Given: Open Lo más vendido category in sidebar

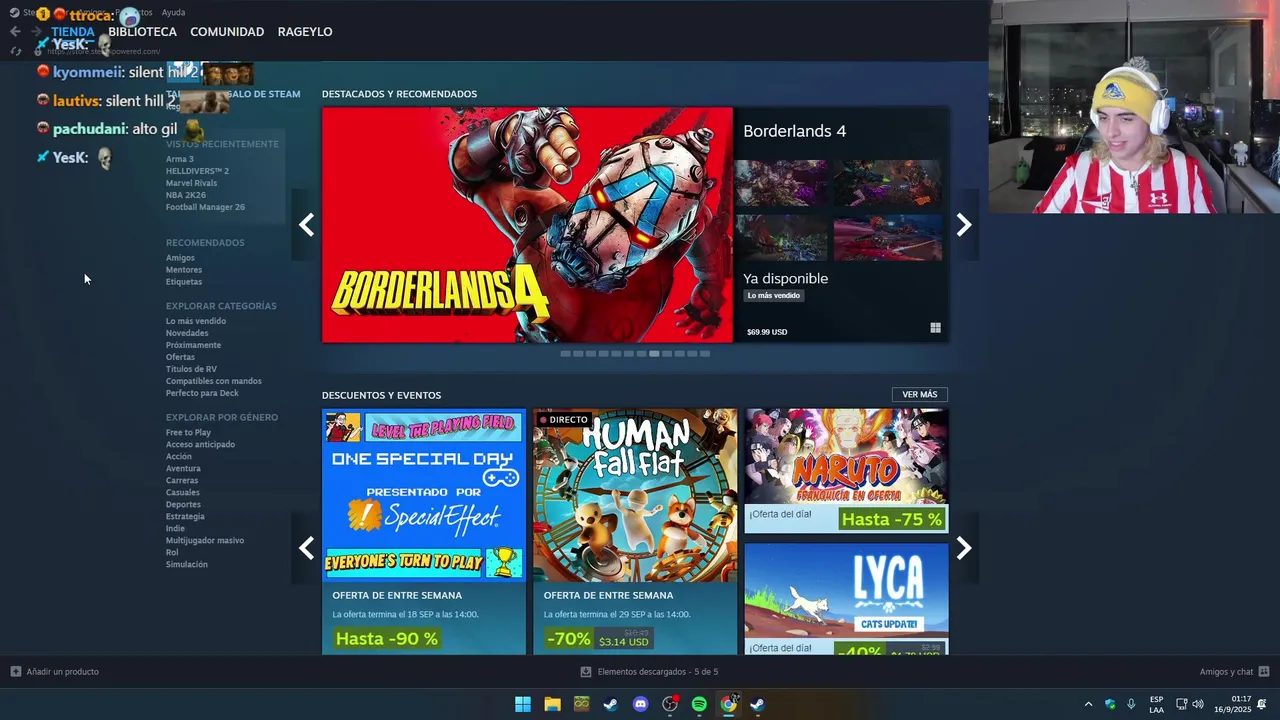Looking at the screenshot, I should [x=196, y=321].
